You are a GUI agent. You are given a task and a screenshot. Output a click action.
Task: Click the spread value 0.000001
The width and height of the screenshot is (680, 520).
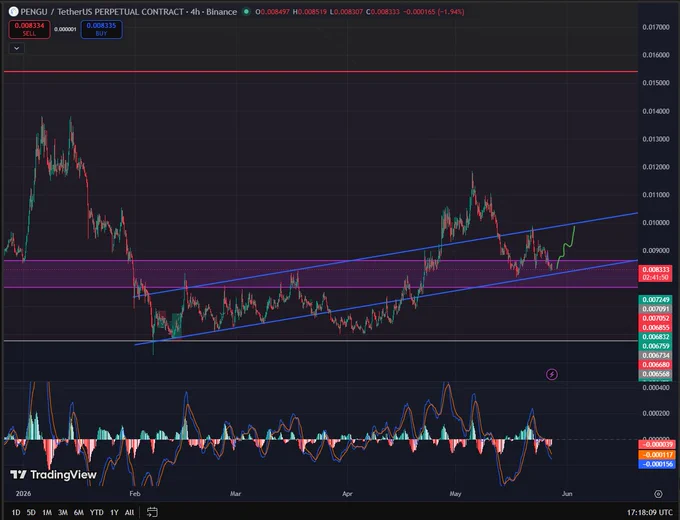[x=65, y=29]
